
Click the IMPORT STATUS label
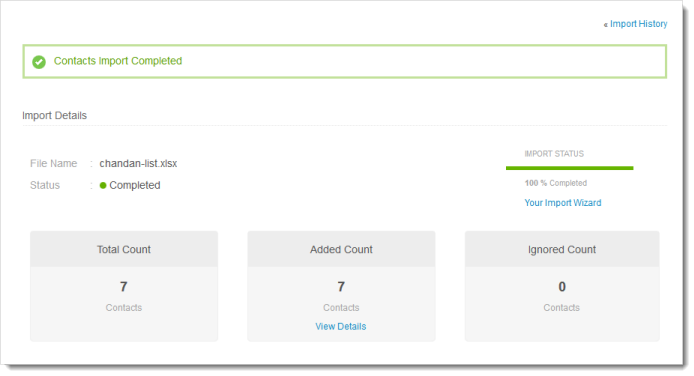pos(554,154)
